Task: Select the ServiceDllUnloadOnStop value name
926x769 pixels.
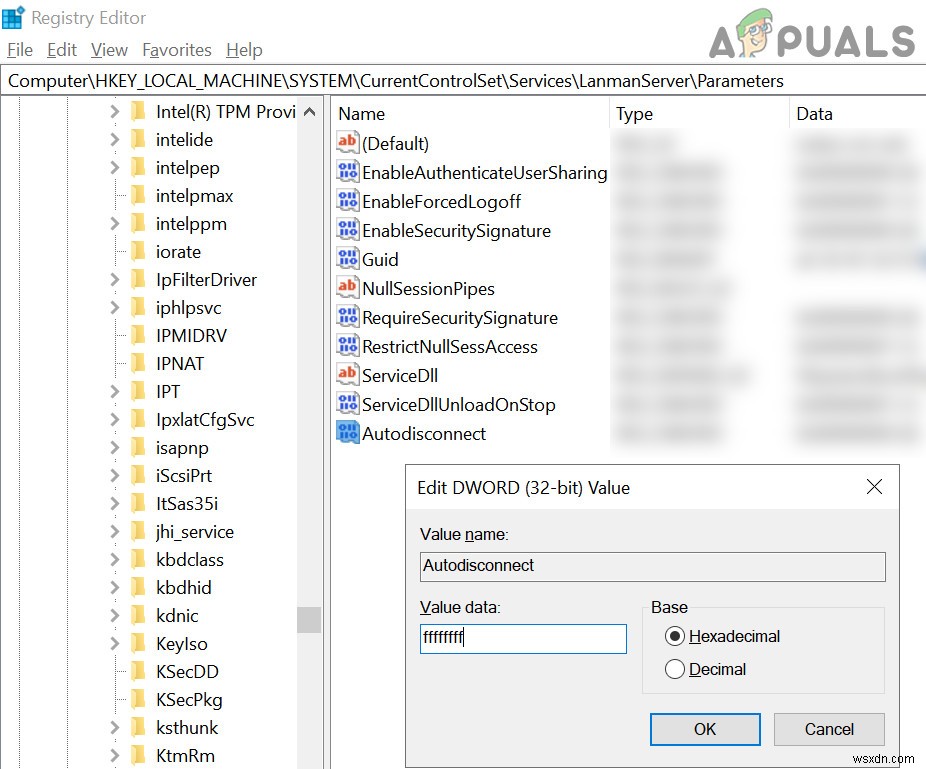Action: point(459,405)
